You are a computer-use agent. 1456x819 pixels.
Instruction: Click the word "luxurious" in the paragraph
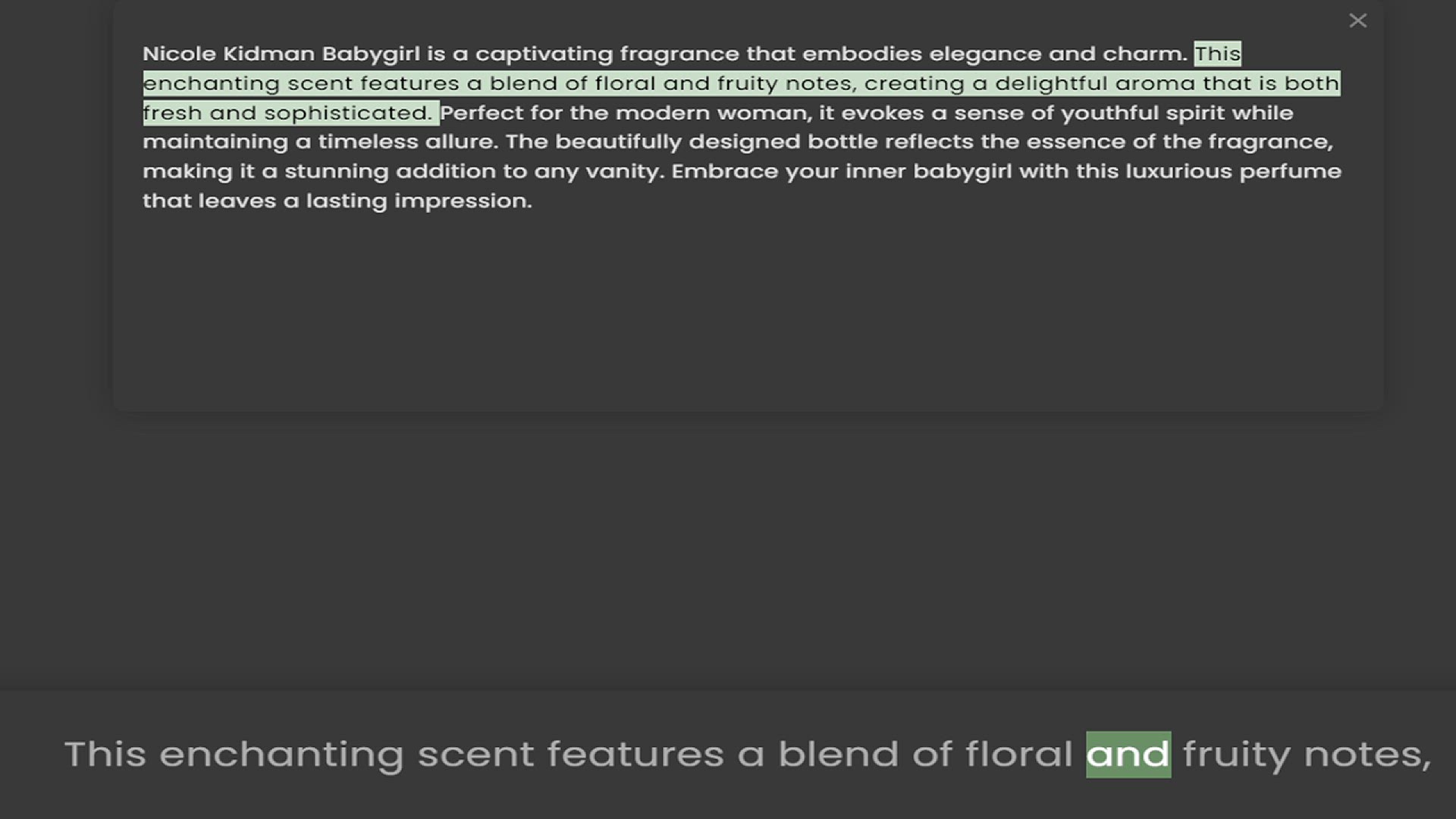pyautogui.click(x=1178, y=171)
